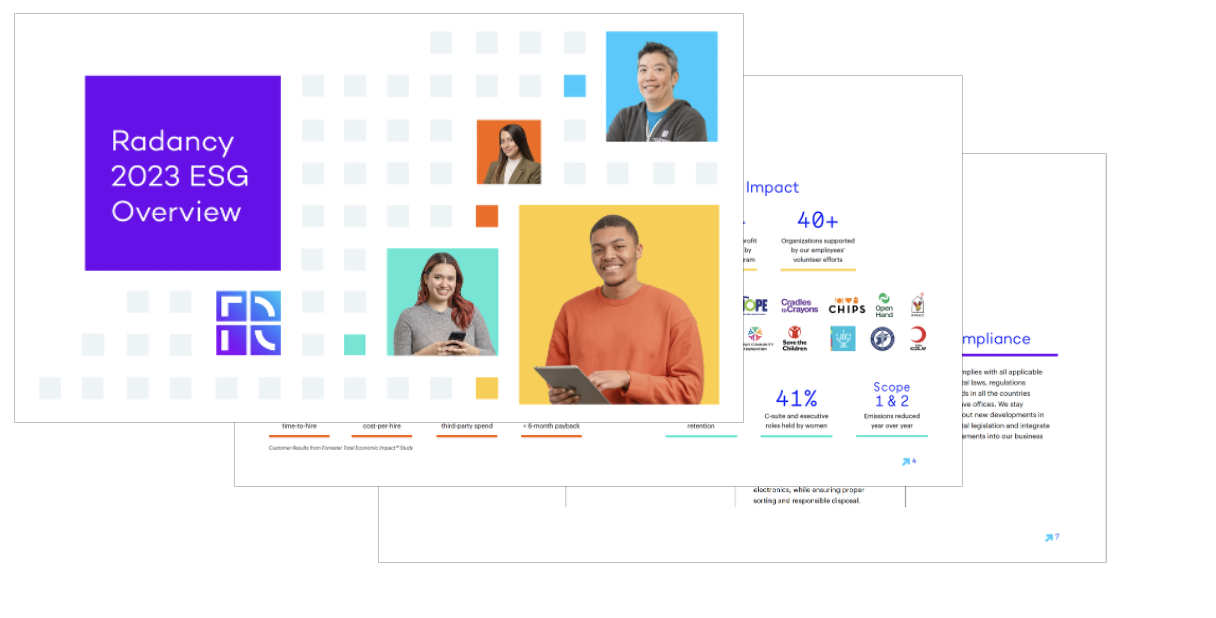Click the 'third-party spend' label
The height and width of the screenshot is (618, 1216).
[466, 426]
